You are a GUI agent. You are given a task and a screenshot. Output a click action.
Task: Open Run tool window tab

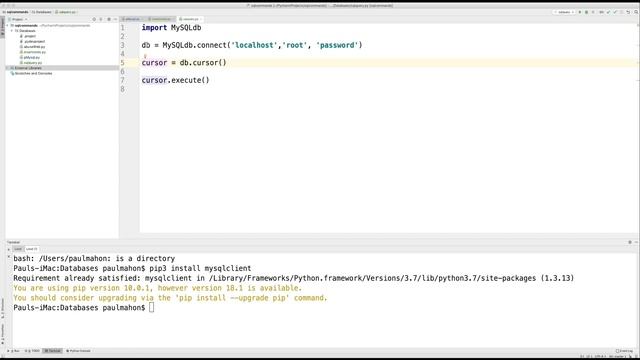click(14, 351)
